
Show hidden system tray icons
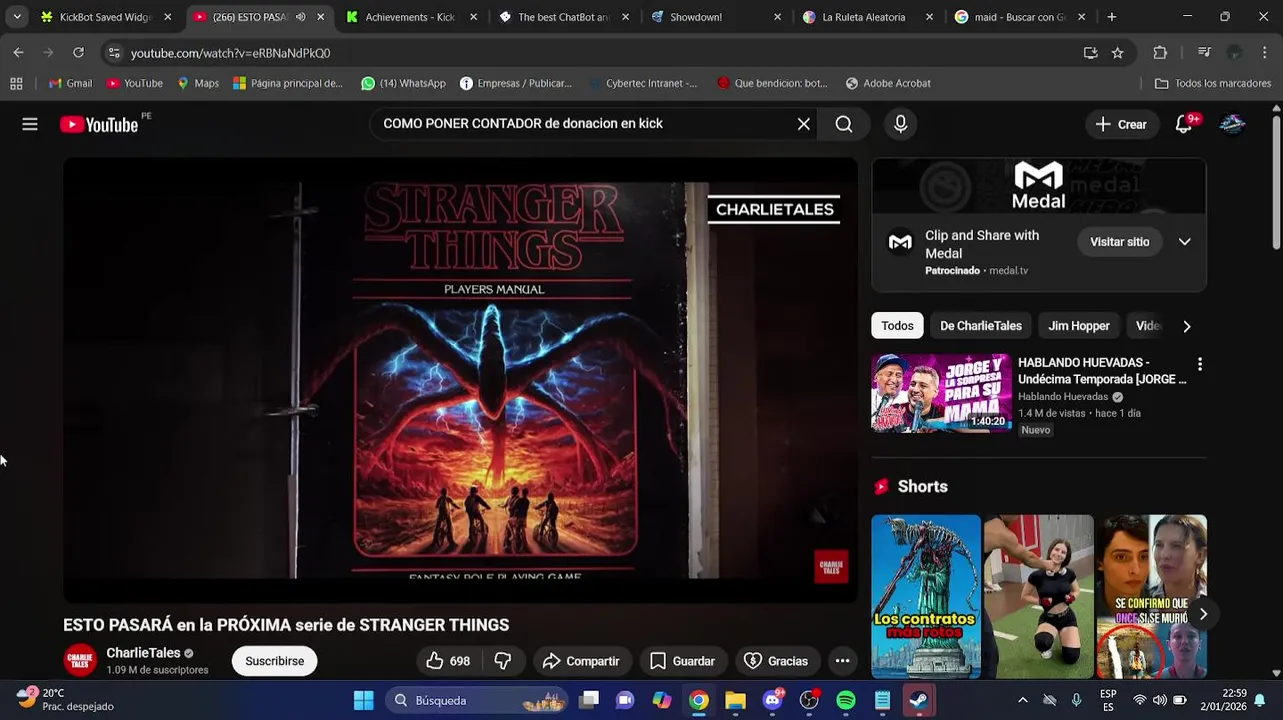point(1022,700)
